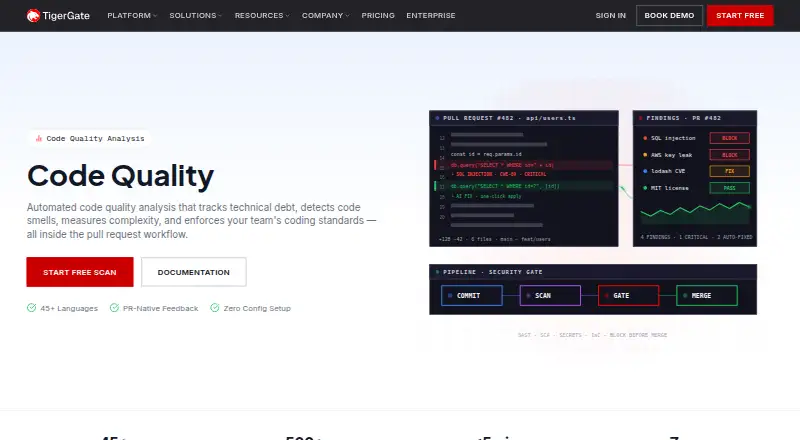Click the Zero Config Setup text
Image resolution: width=800 pixels, height=440 pixels.
pos(257,308)
